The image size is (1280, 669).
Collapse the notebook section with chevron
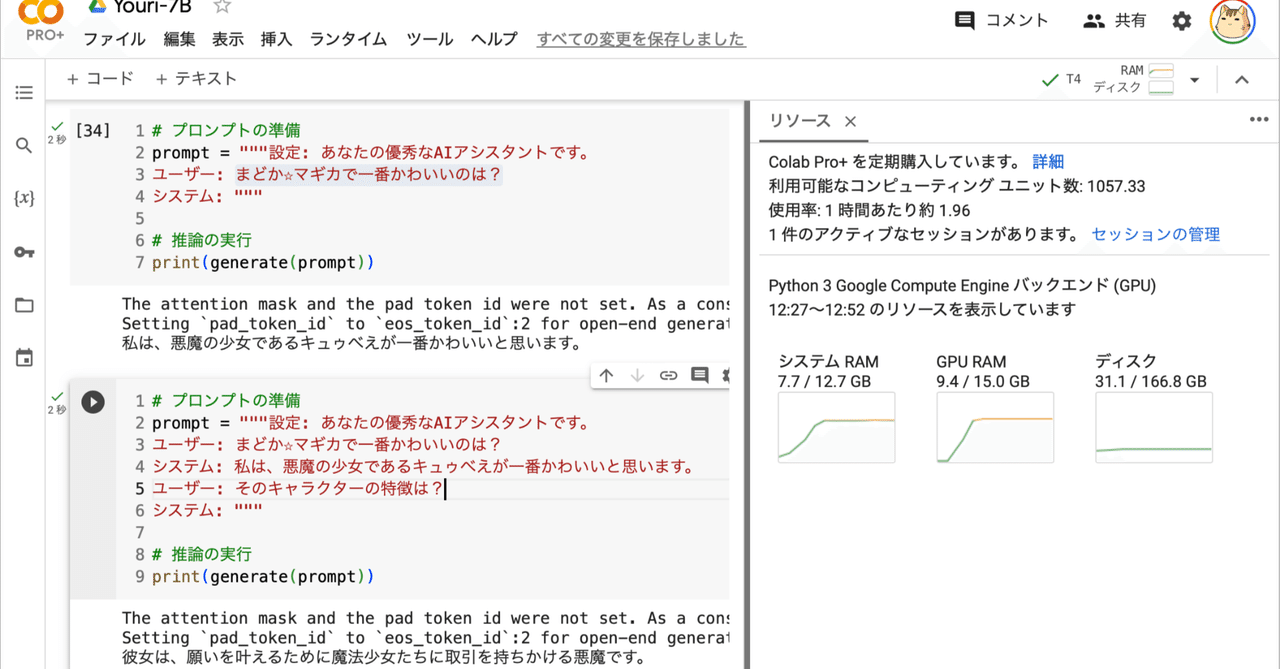tap(1241, 79)
